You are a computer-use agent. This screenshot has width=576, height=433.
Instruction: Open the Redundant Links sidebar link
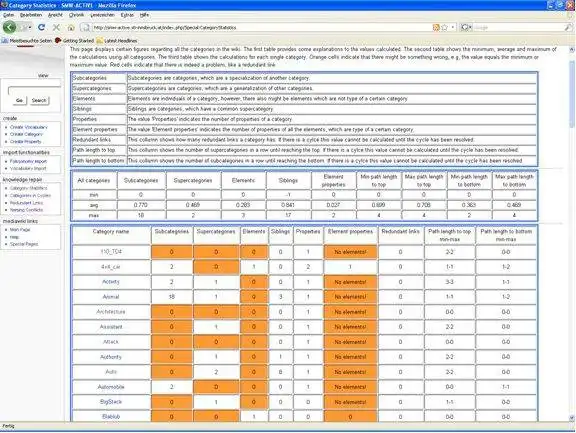(x=26, y=203)
